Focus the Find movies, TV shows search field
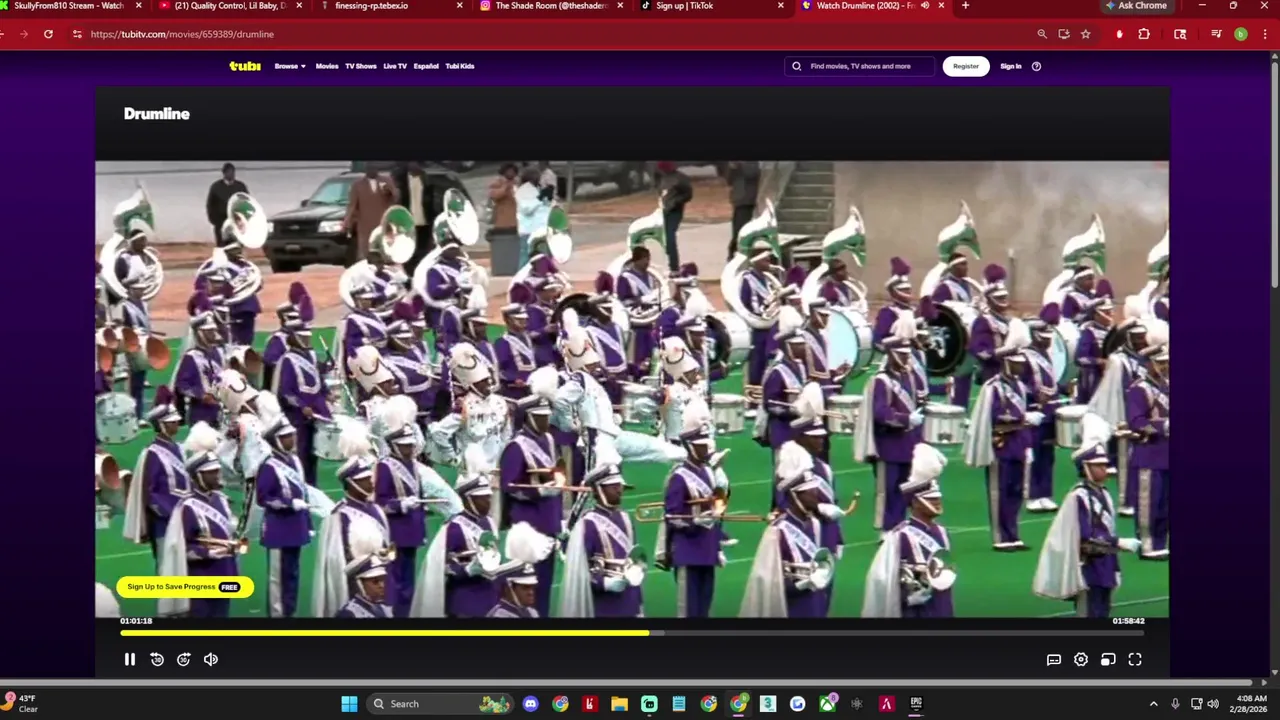The height and width of the screenshot is (720, 1280). coord(860,66)
